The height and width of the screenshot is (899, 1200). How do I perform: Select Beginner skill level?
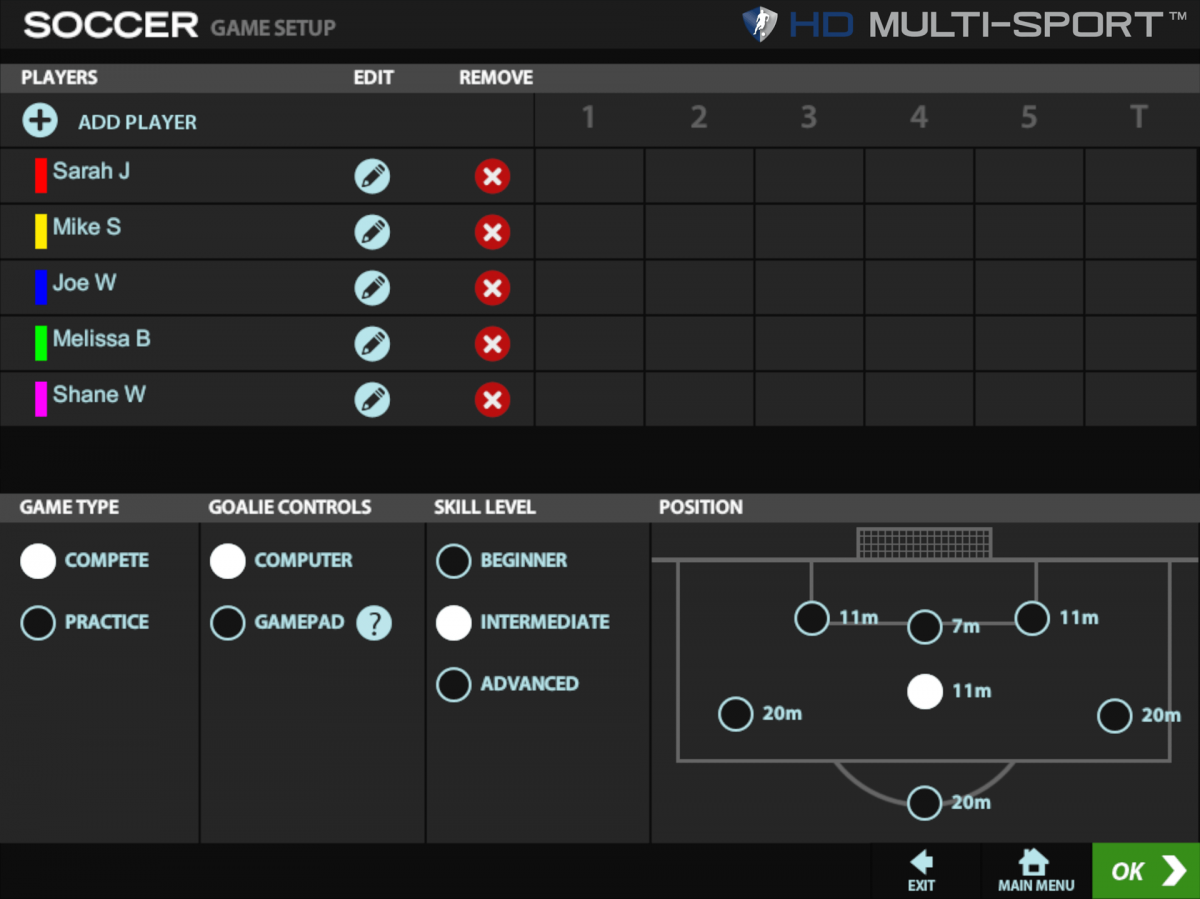click(454, 561)
